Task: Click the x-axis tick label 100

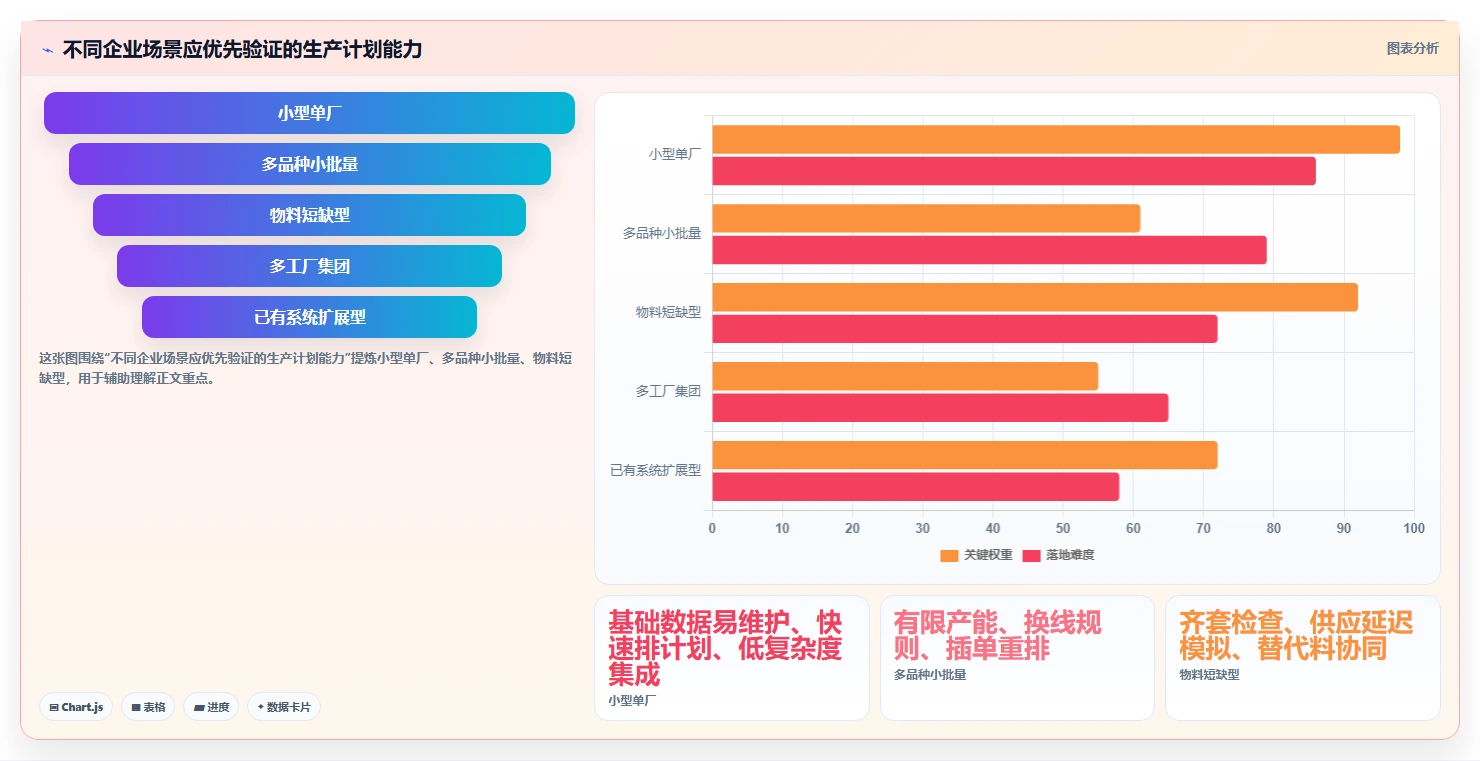Action: tap(1414, 528)
